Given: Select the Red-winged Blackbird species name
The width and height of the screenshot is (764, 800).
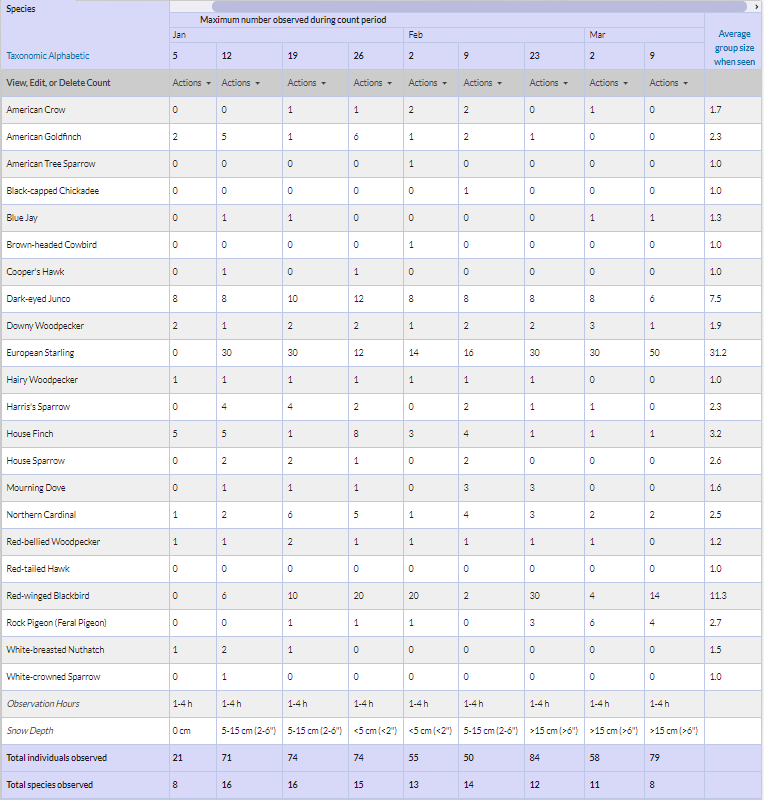Looking at the screenshot, I should (x=48, y=596).
